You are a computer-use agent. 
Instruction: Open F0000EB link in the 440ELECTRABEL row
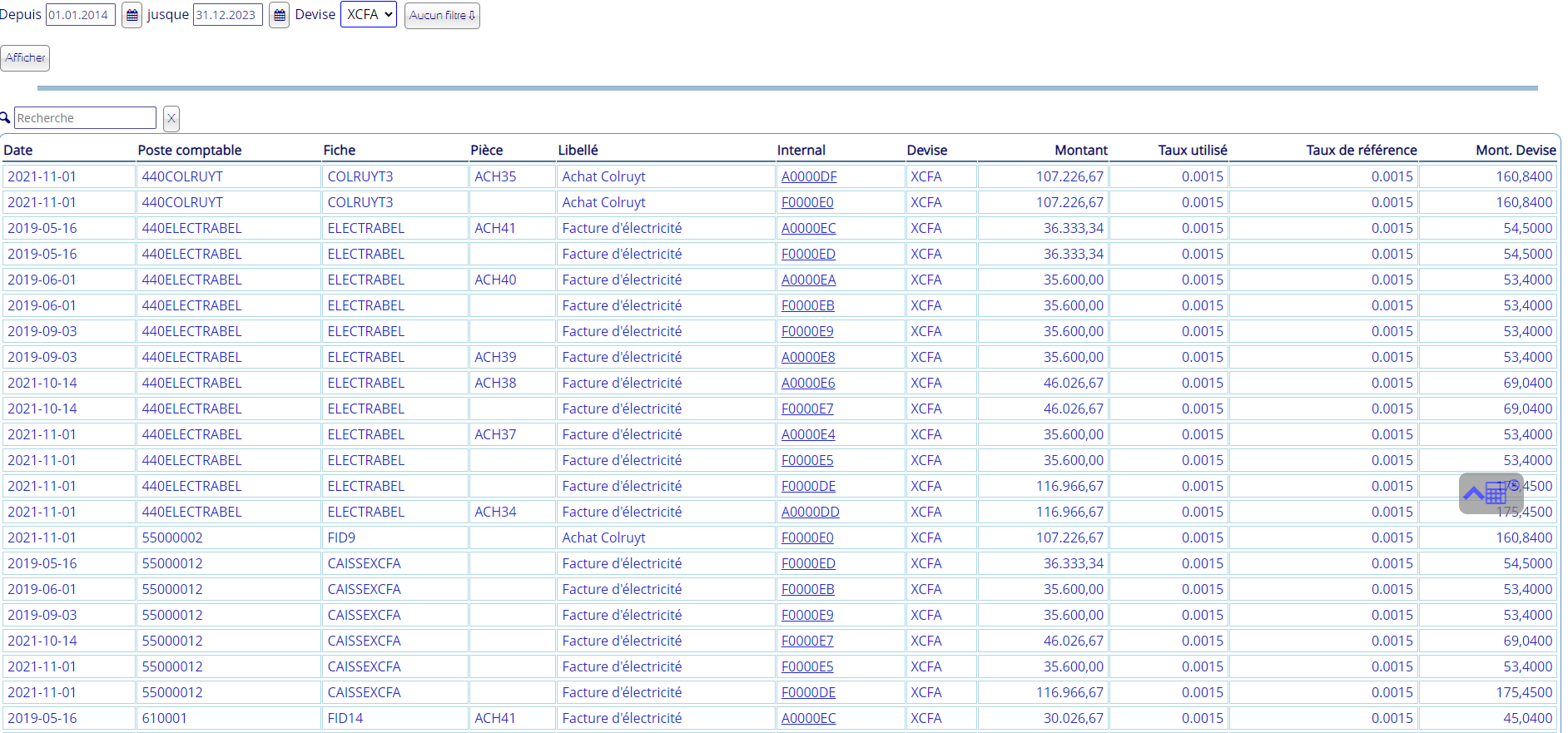pyautogui.click(x=807, y=305)
